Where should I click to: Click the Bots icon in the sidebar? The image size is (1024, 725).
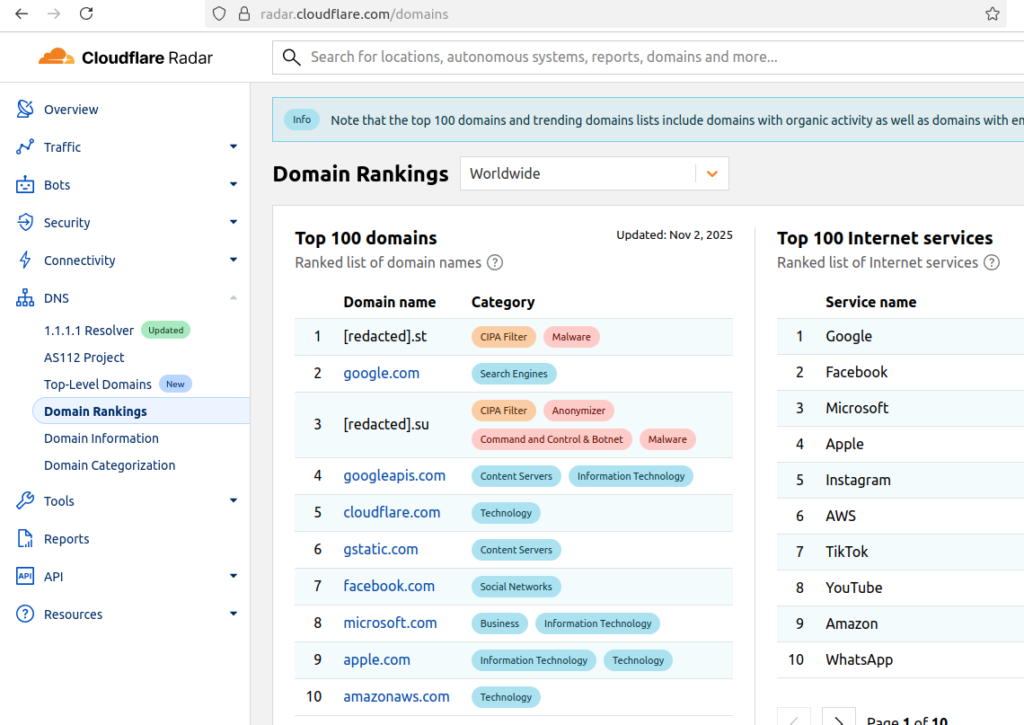[x=24, y=184]
